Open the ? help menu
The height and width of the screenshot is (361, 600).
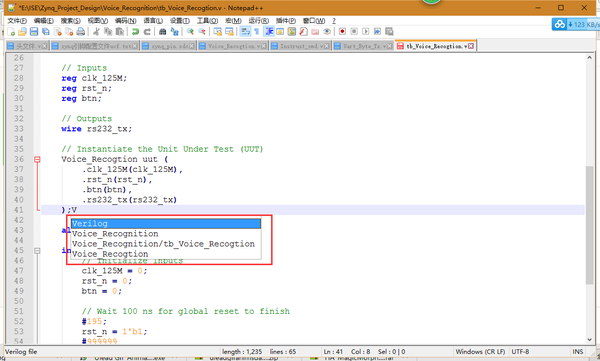(x=334, y=21)
